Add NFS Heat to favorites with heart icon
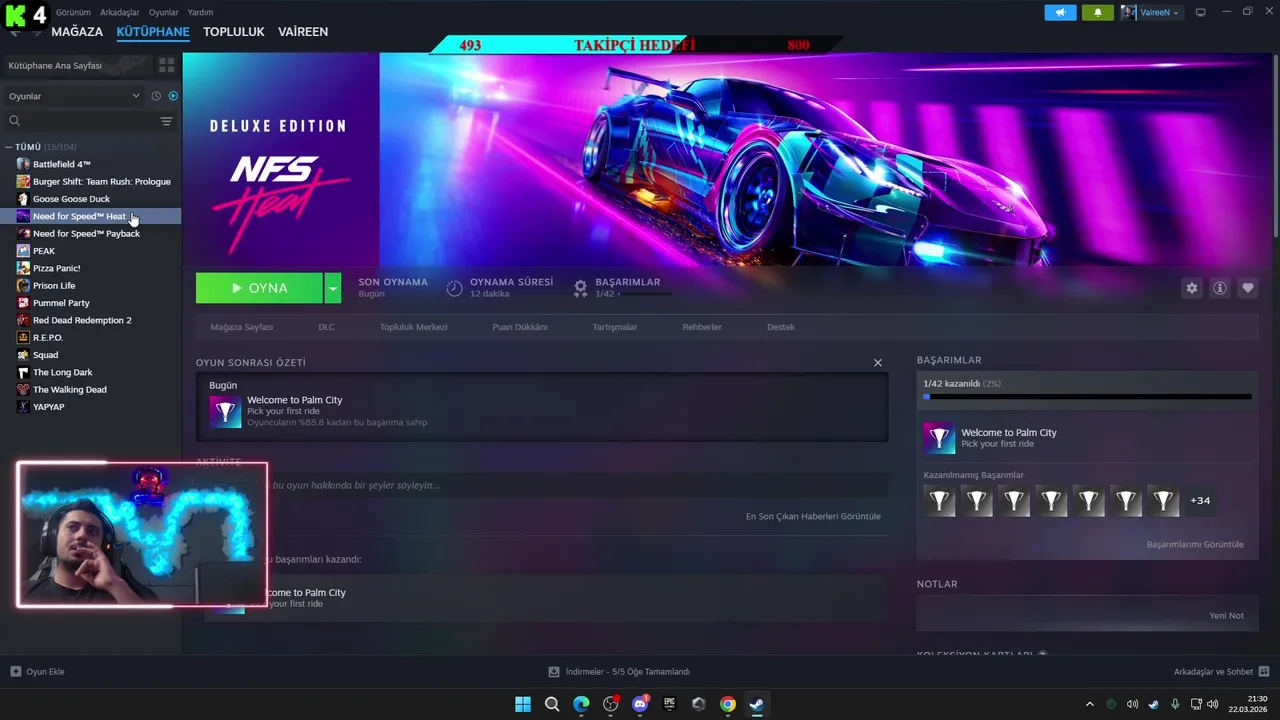Image resolution: width=1280 pixels, height=720 pixels. (1248, 288)
